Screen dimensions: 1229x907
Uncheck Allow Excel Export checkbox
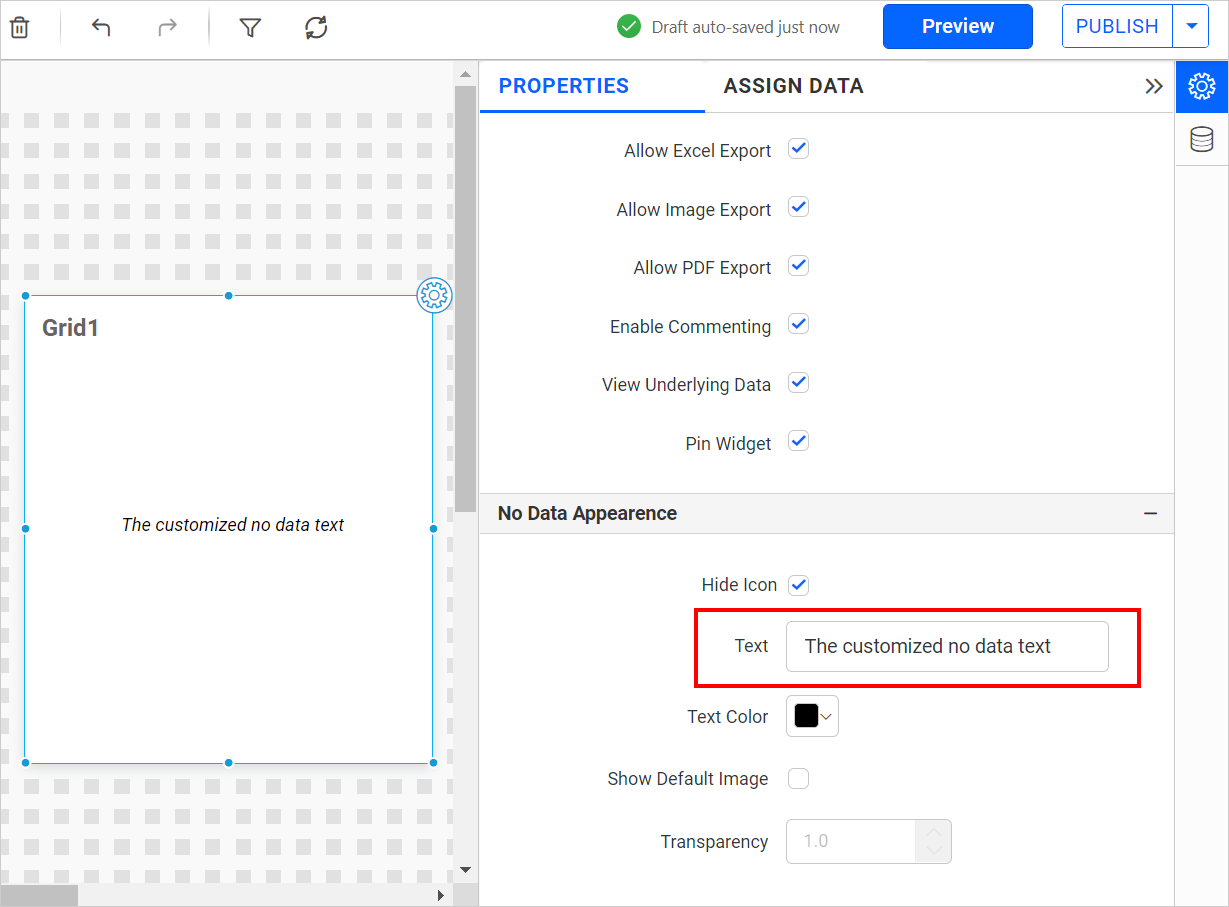(798, 149)
